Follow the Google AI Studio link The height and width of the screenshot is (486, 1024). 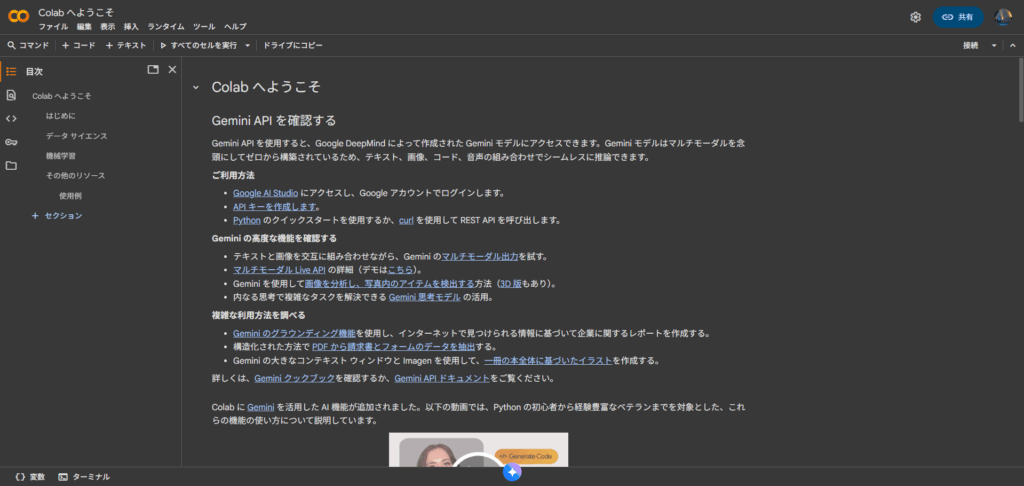(266, 192)
